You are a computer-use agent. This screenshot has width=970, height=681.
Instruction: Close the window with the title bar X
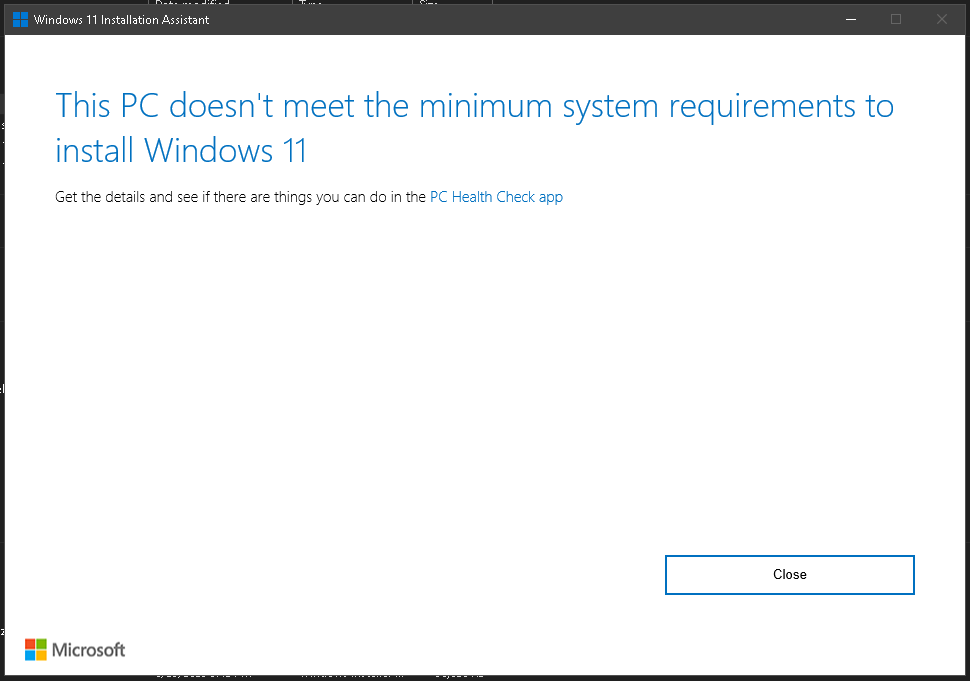(942, 19)
